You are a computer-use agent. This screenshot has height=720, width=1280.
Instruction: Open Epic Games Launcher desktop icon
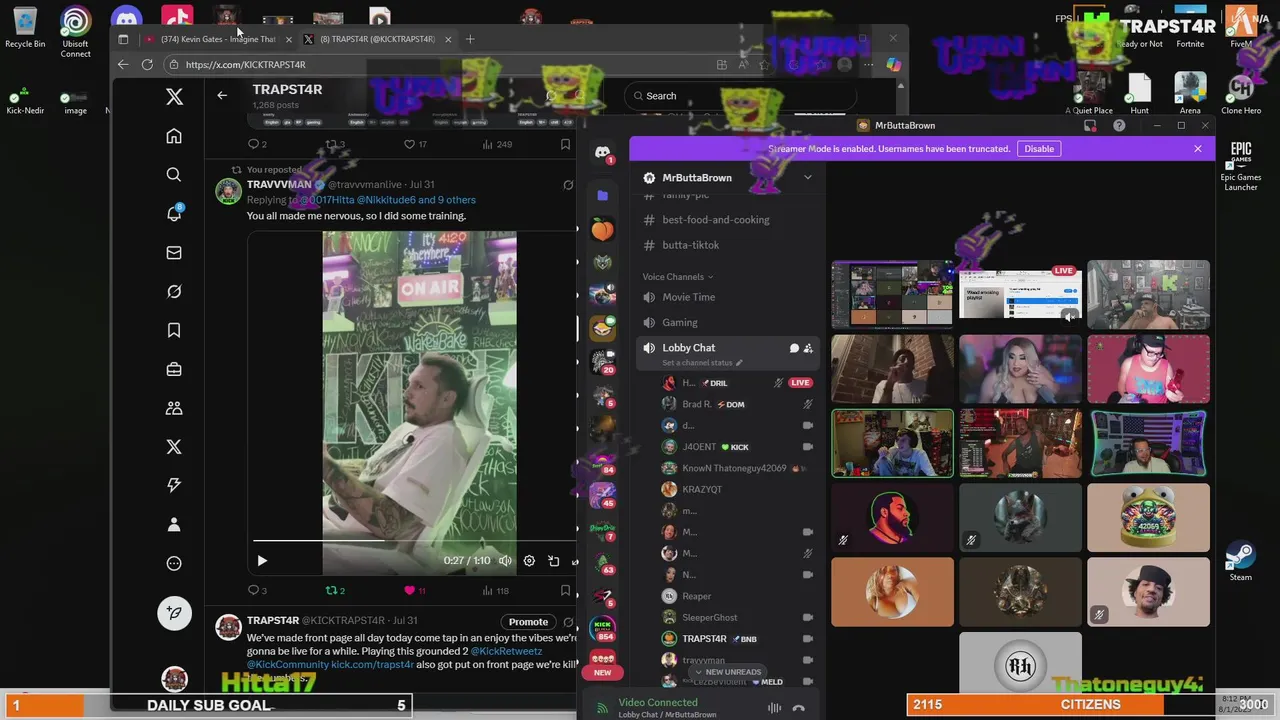coord(1240,166)
